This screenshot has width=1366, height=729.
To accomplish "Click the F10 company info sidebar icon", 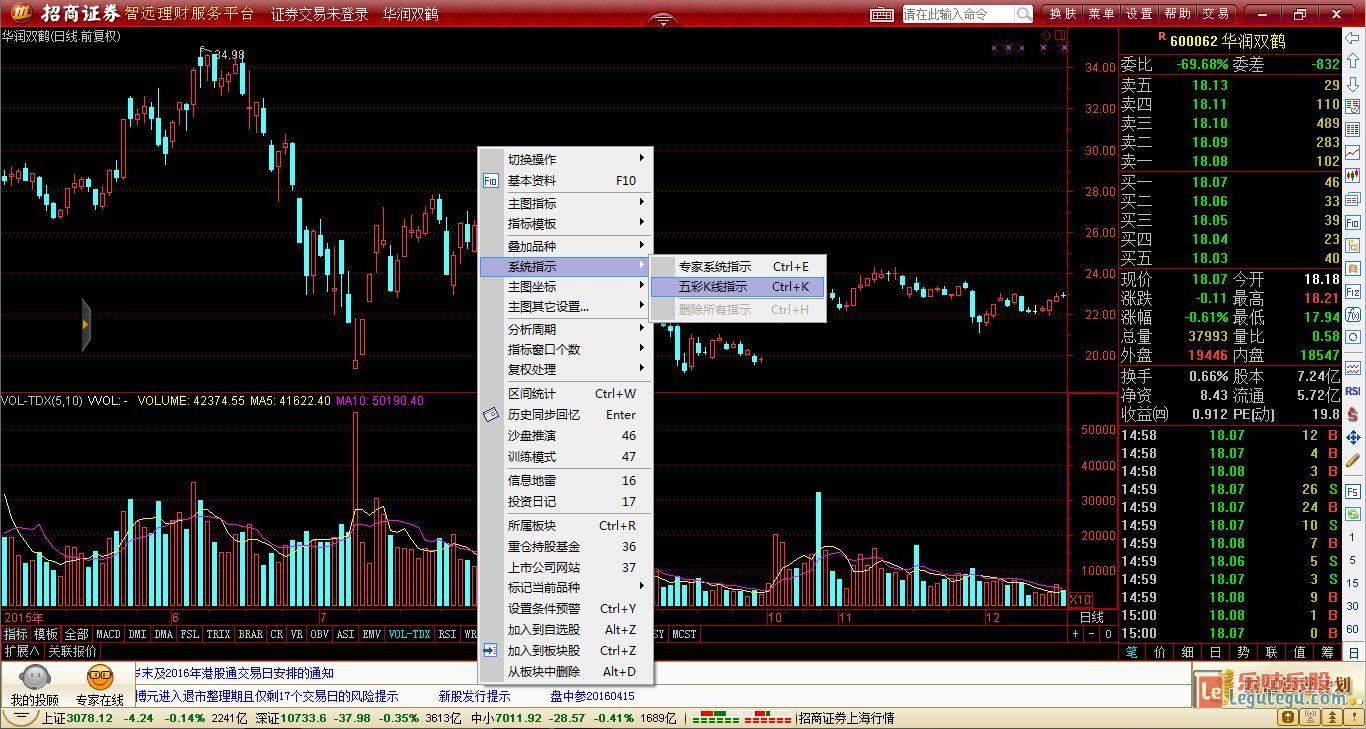I will (x=1352, y=223).
